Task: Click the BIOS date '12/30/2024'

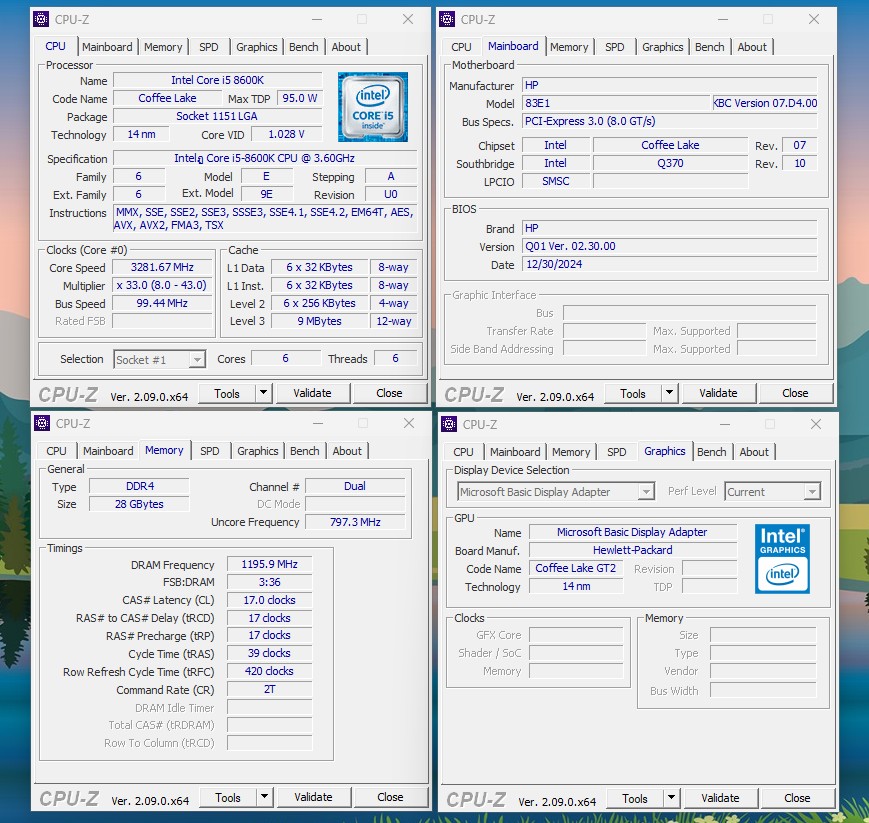Action: point(669,264)
